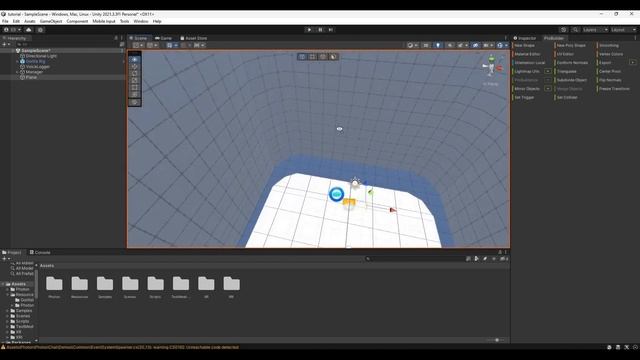
Task: Switch to the Inspector tab
Action: 524,38
